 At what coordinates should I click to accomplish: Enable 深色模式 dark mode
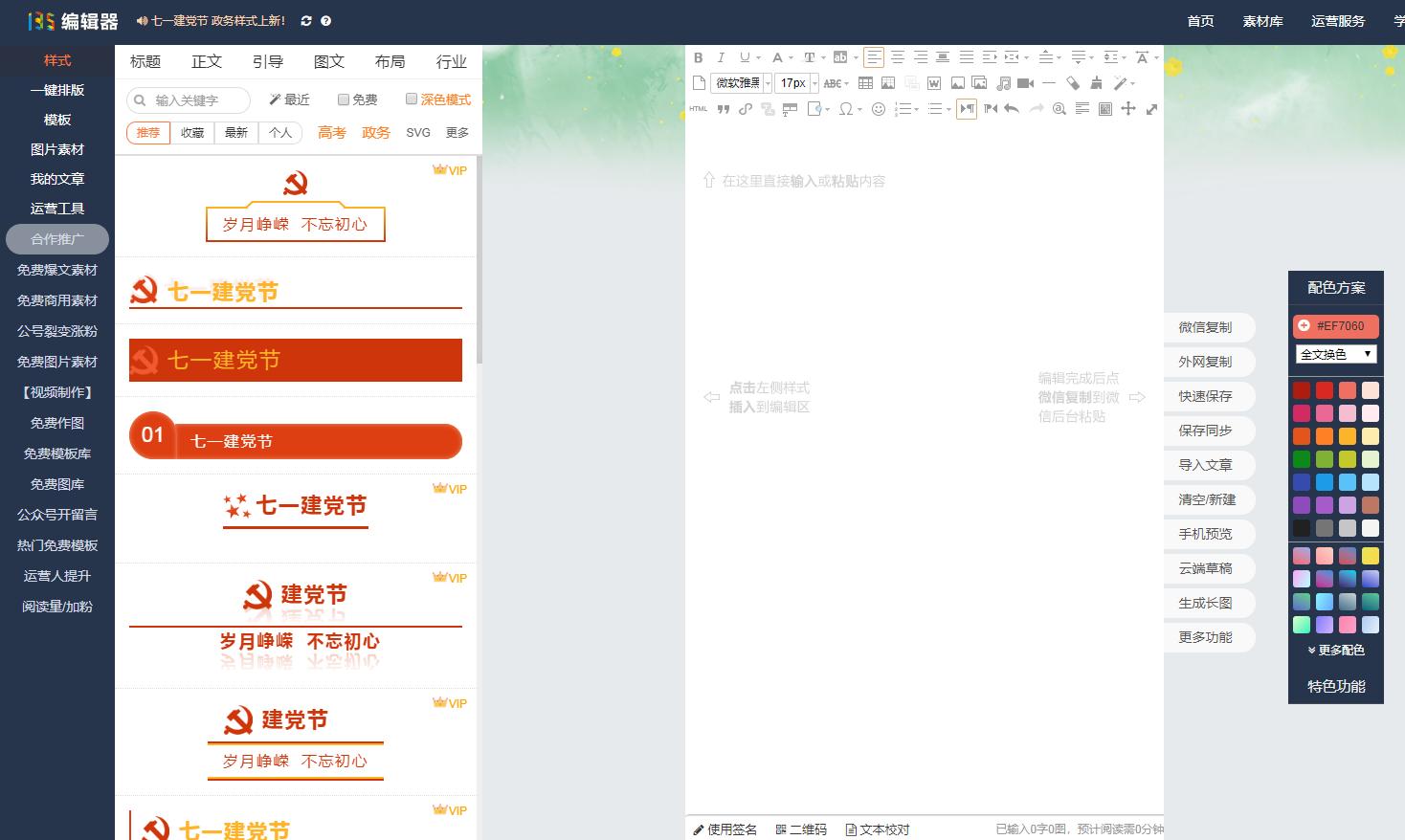click(410, 99)
